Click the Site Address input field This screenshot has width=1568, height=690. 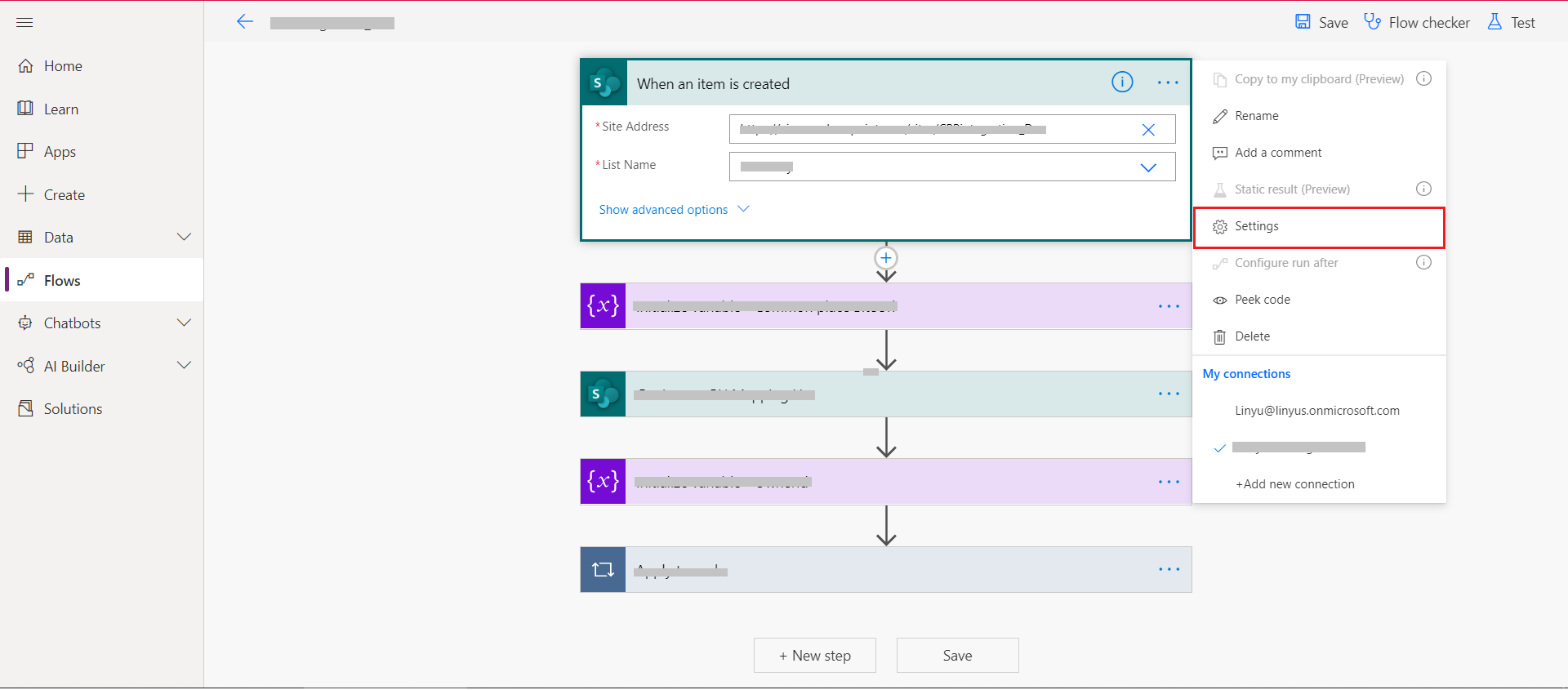(x=931, y=129)
